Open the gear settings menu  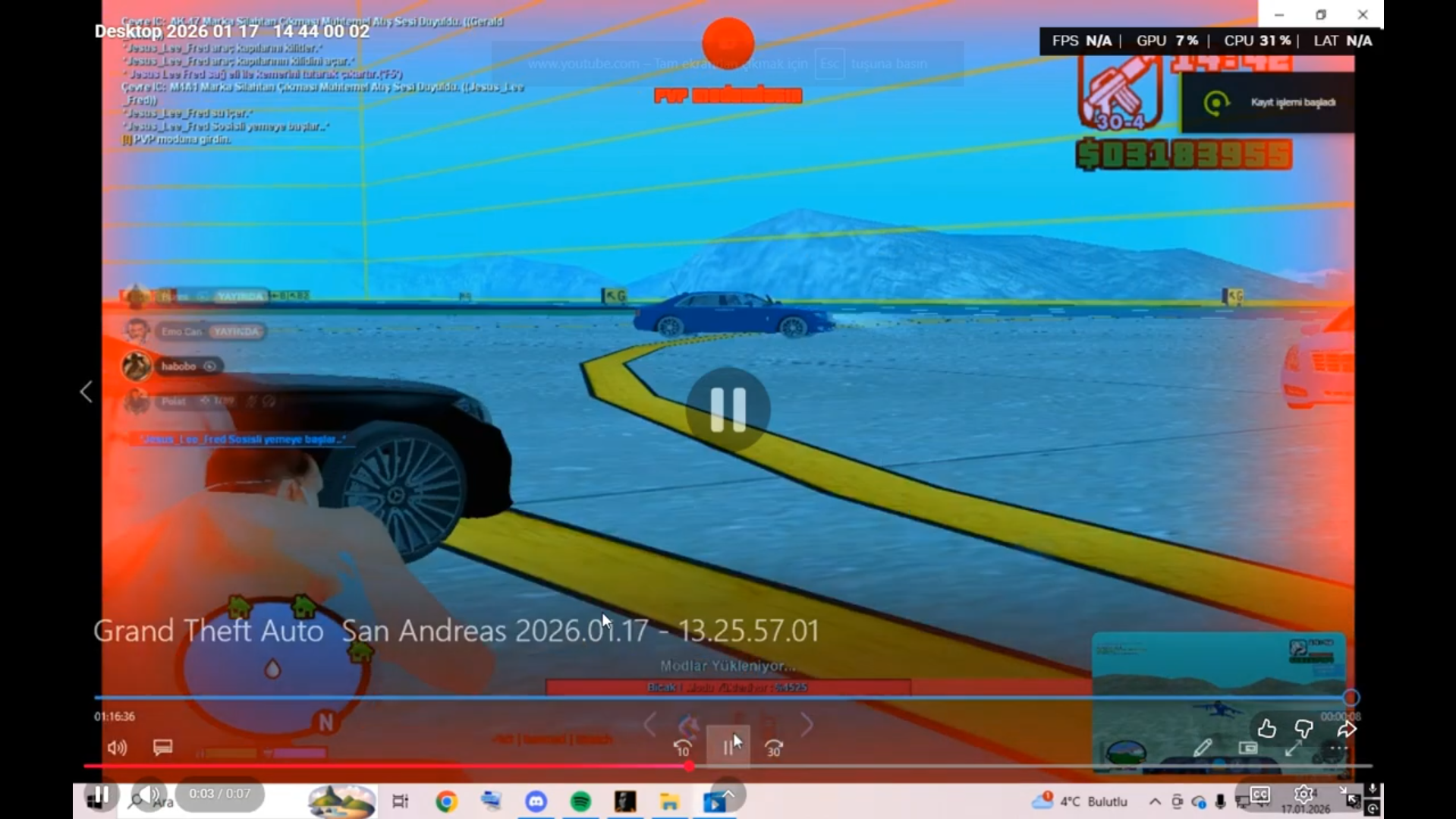pos(1303,795)
